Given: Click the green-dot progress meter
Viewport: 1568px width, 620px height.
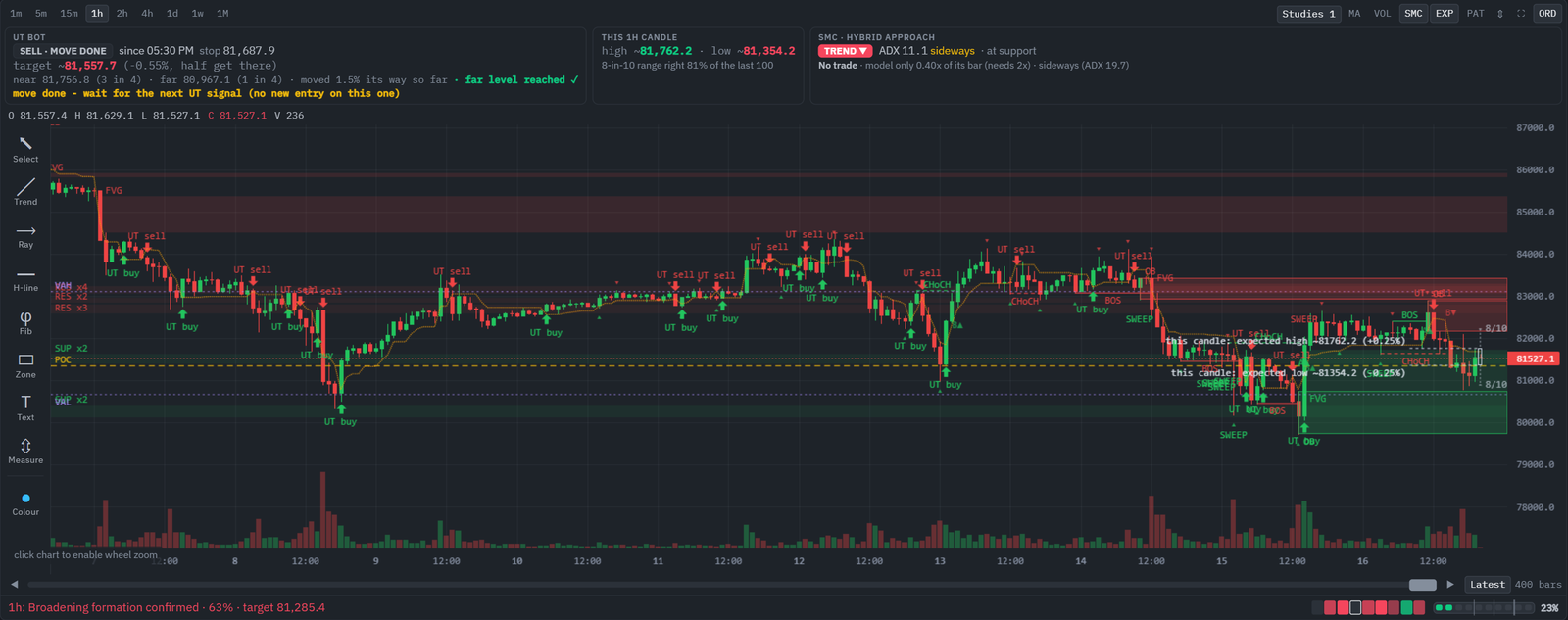Looking at the screenshot, I should tap(1485, 608).
